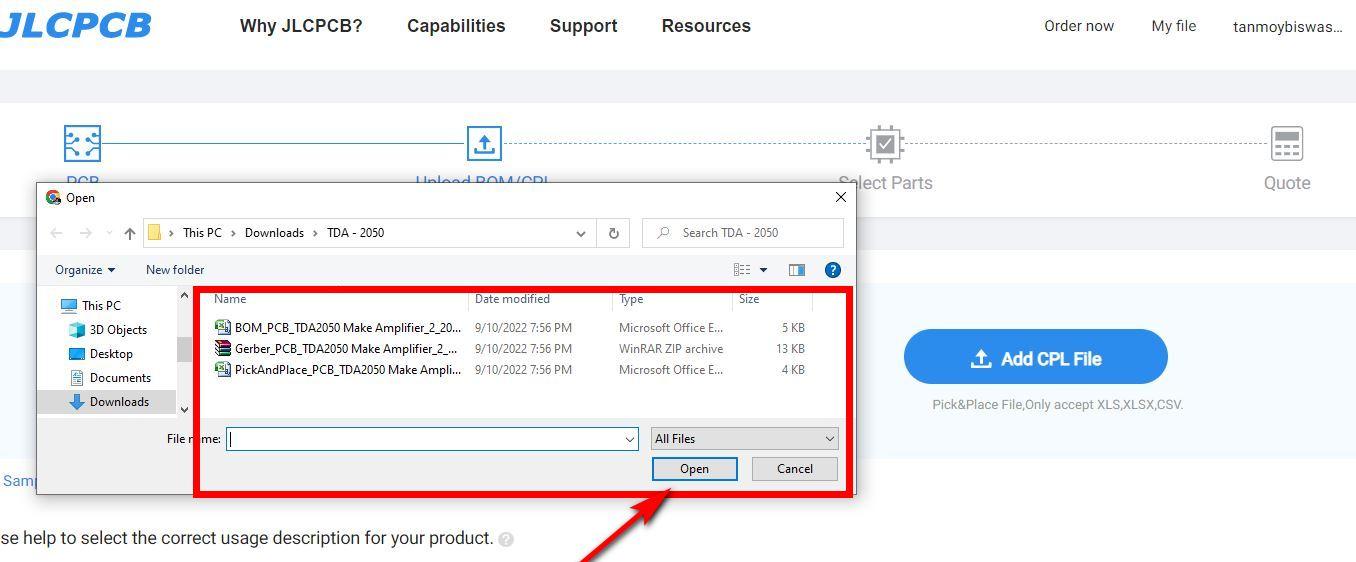Expand the File name combo box list
Viewport: 1356px width, 562px height.
coord(630,439)
